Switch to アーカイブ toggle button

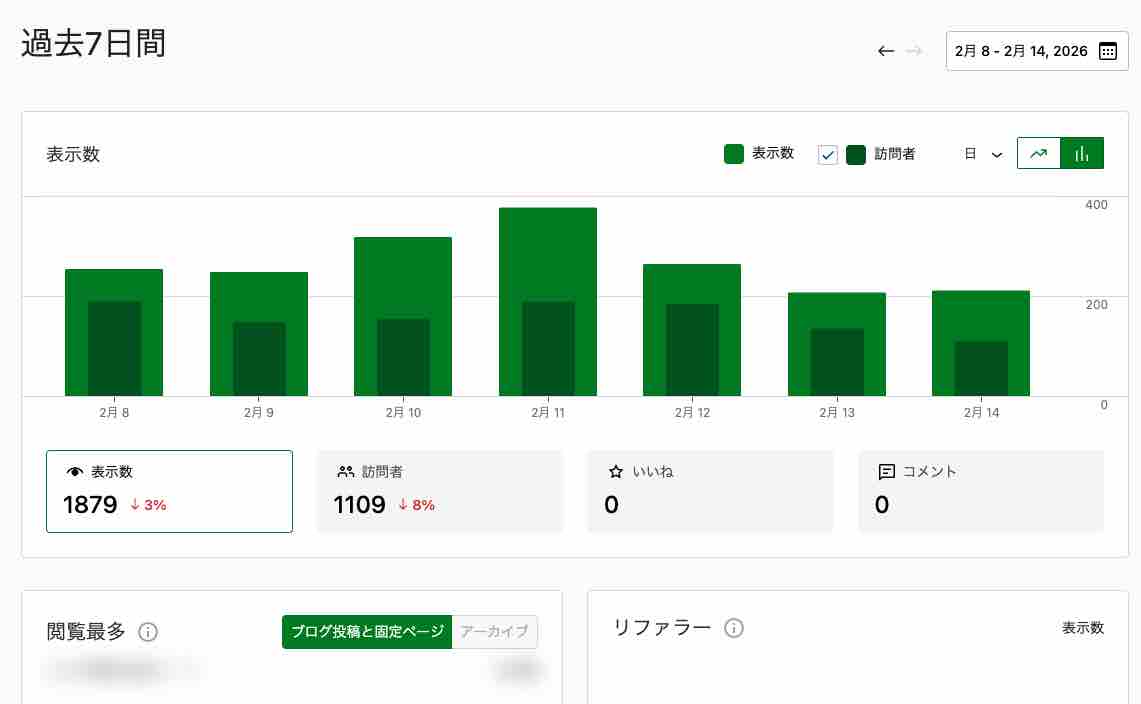tap(494, 632)
